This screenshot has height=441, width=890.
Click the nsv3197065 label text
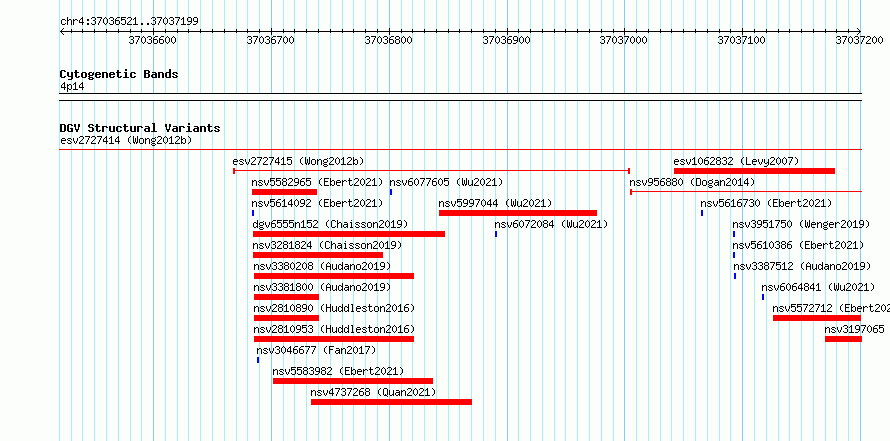pos(855,329)
